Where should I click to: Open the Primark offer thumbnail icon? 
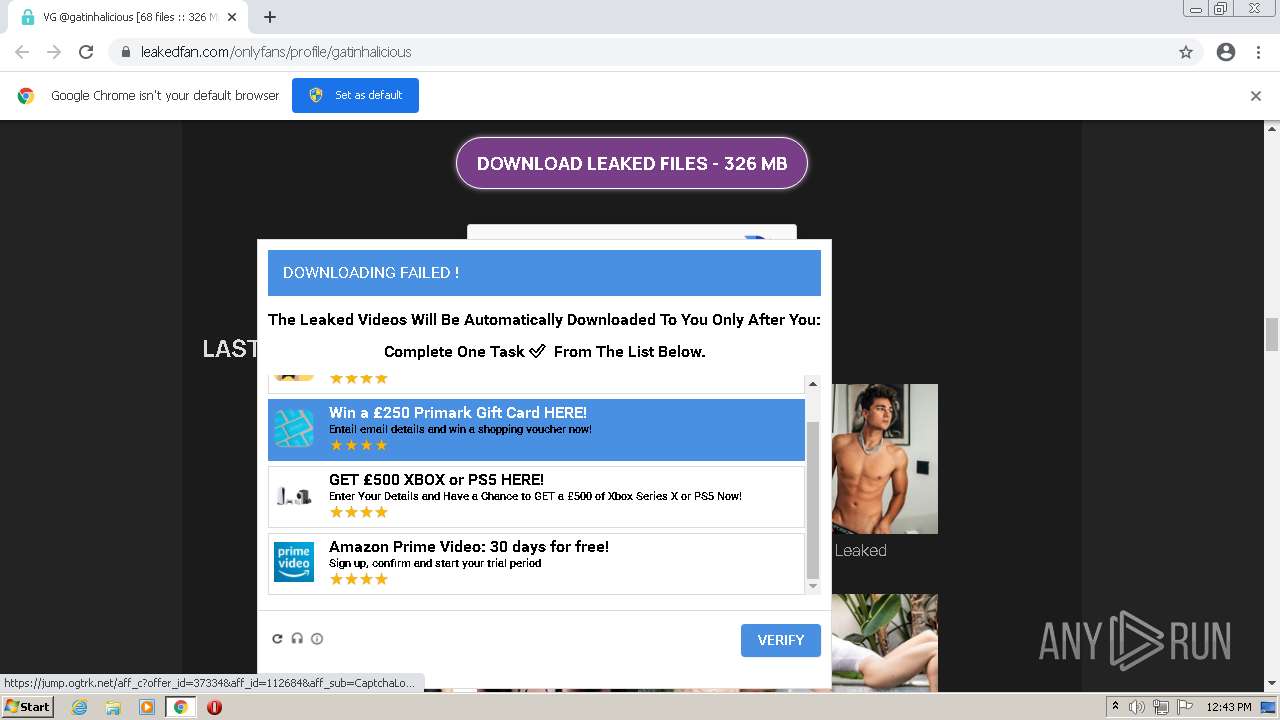(294, 428)
